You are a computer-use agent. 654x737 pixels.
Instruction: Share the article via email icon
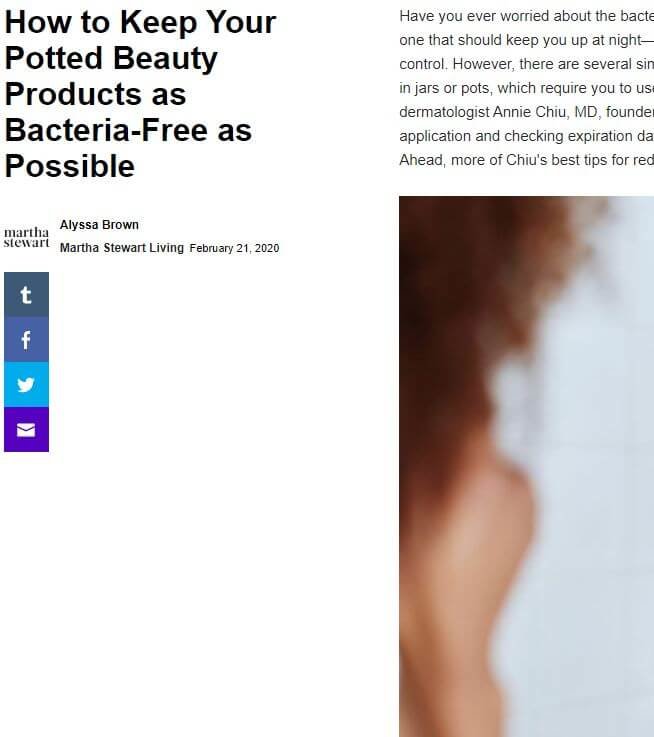pos(26,430)
